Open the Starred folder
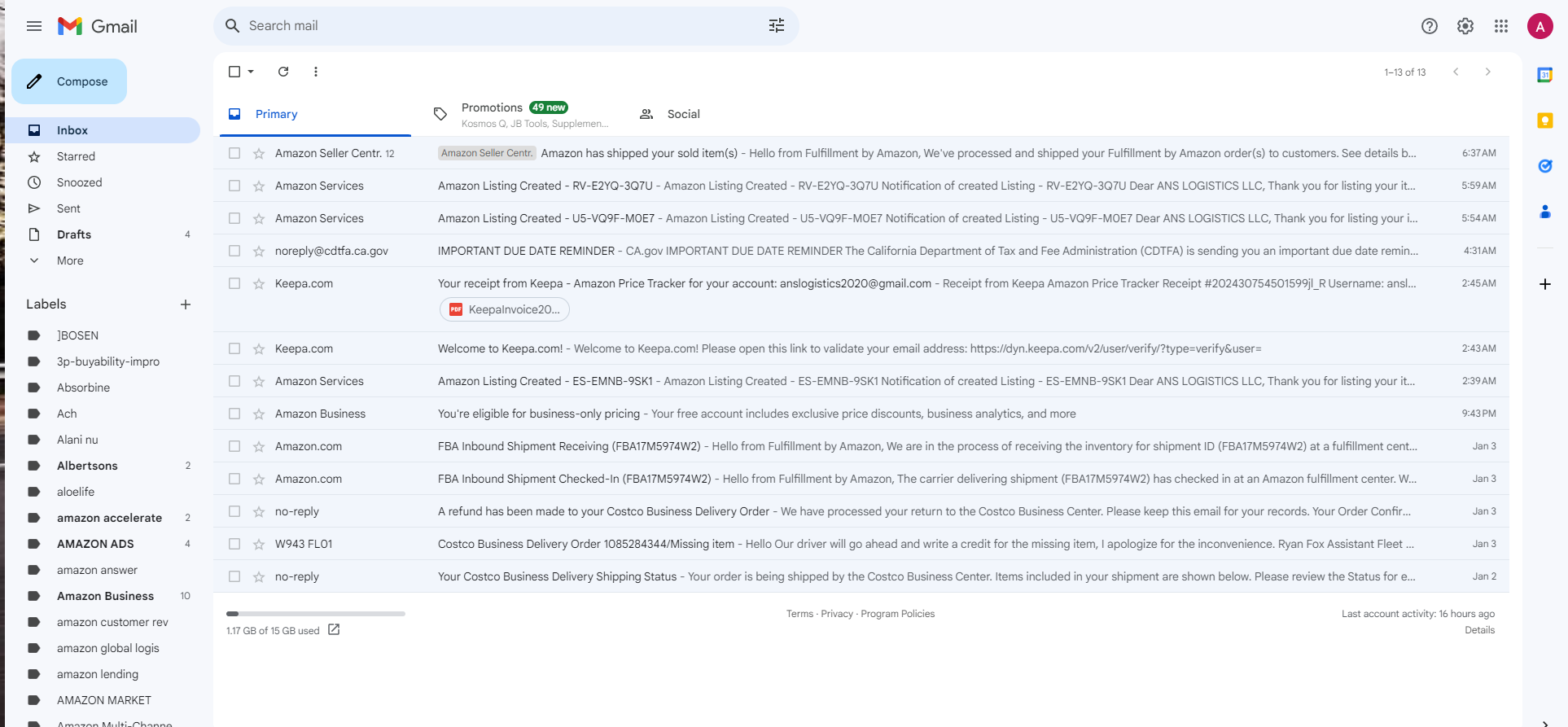 (103, 156)
